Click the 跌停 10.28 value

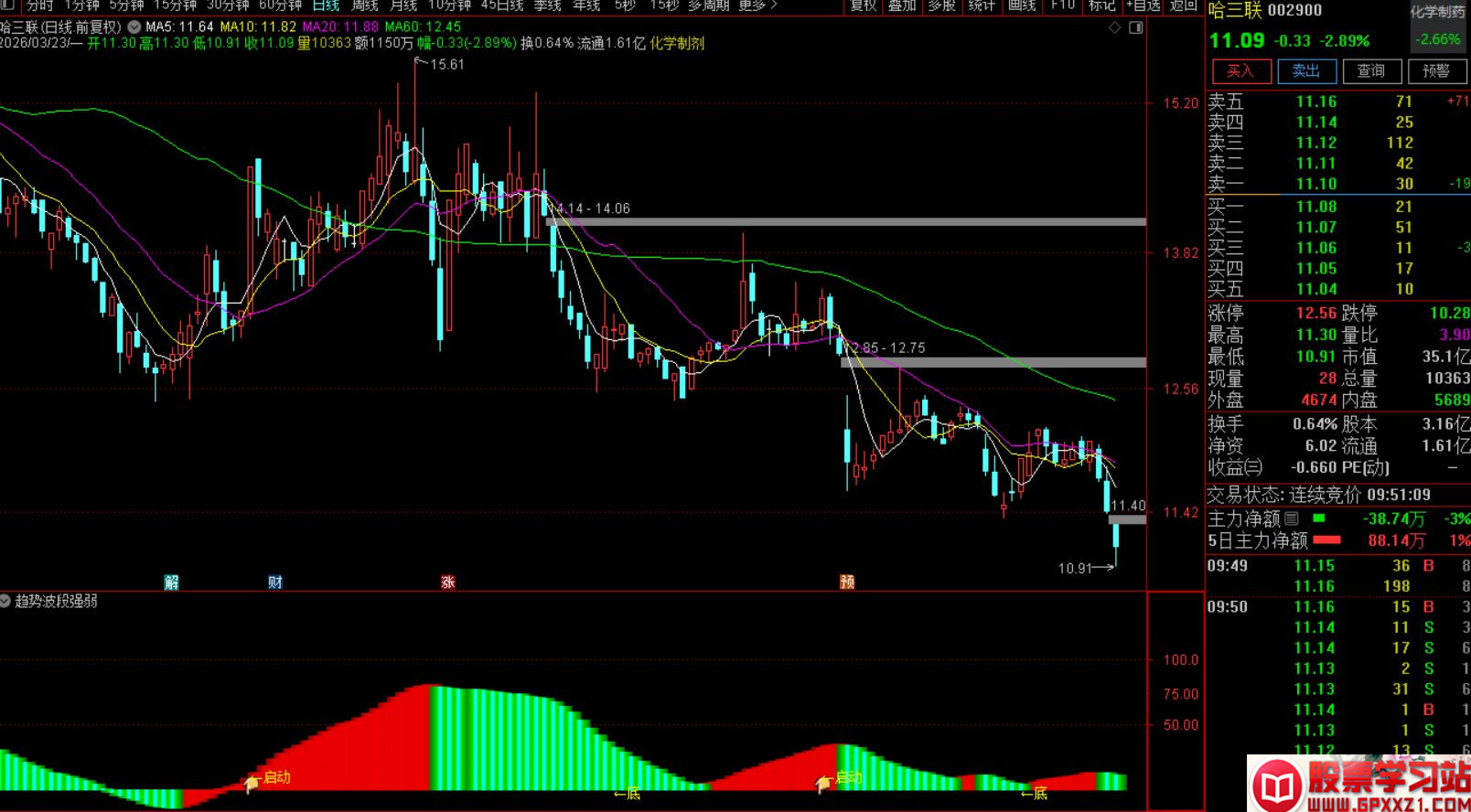click(x=1450, y=313)
